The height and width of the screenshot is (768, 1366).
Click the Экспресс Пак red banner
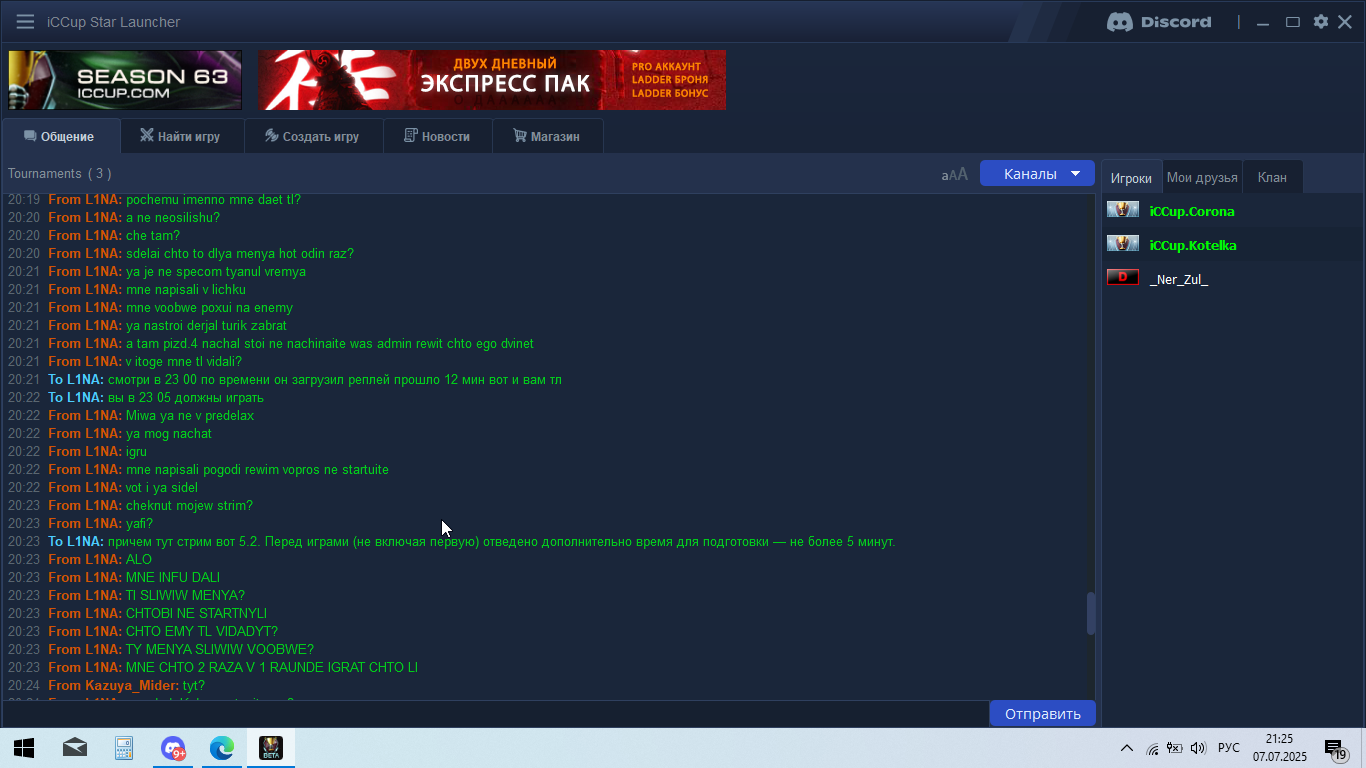point(492,80)
